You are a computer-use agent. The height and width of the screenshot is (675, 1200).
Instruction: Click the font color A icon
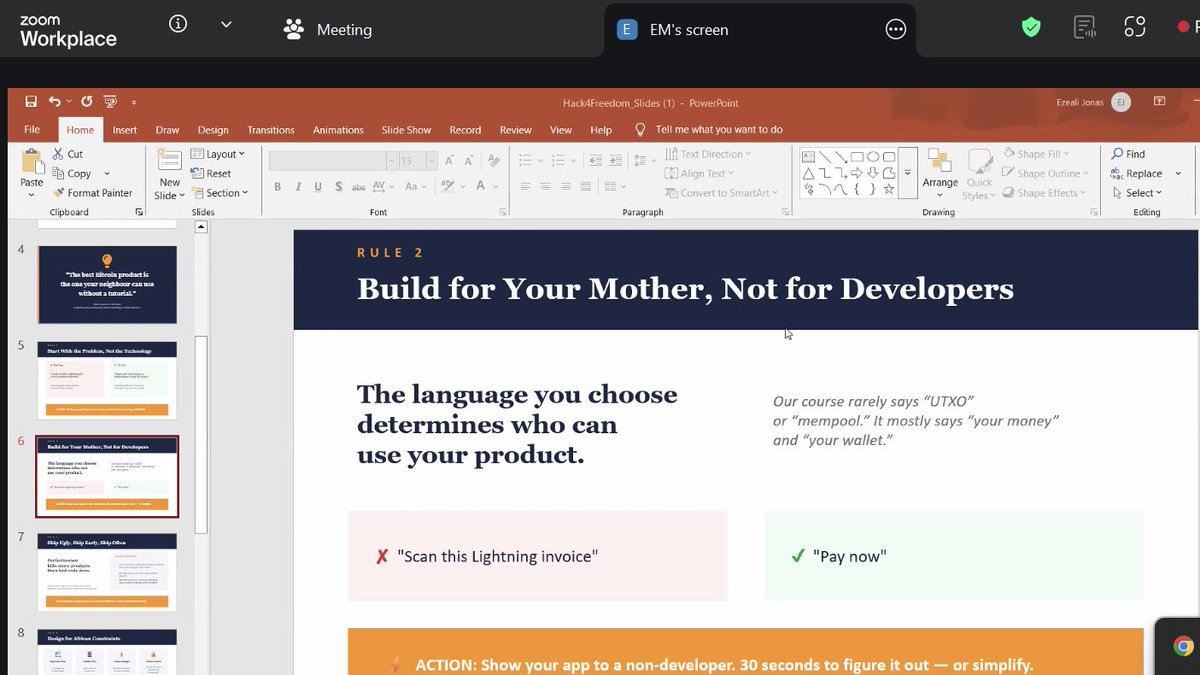click(x=481, y=187)
